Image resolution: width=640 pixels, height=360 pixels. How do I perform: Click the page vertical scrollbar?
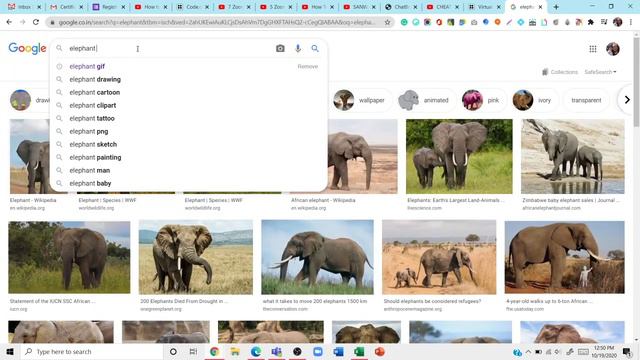(x=636, y=82)
